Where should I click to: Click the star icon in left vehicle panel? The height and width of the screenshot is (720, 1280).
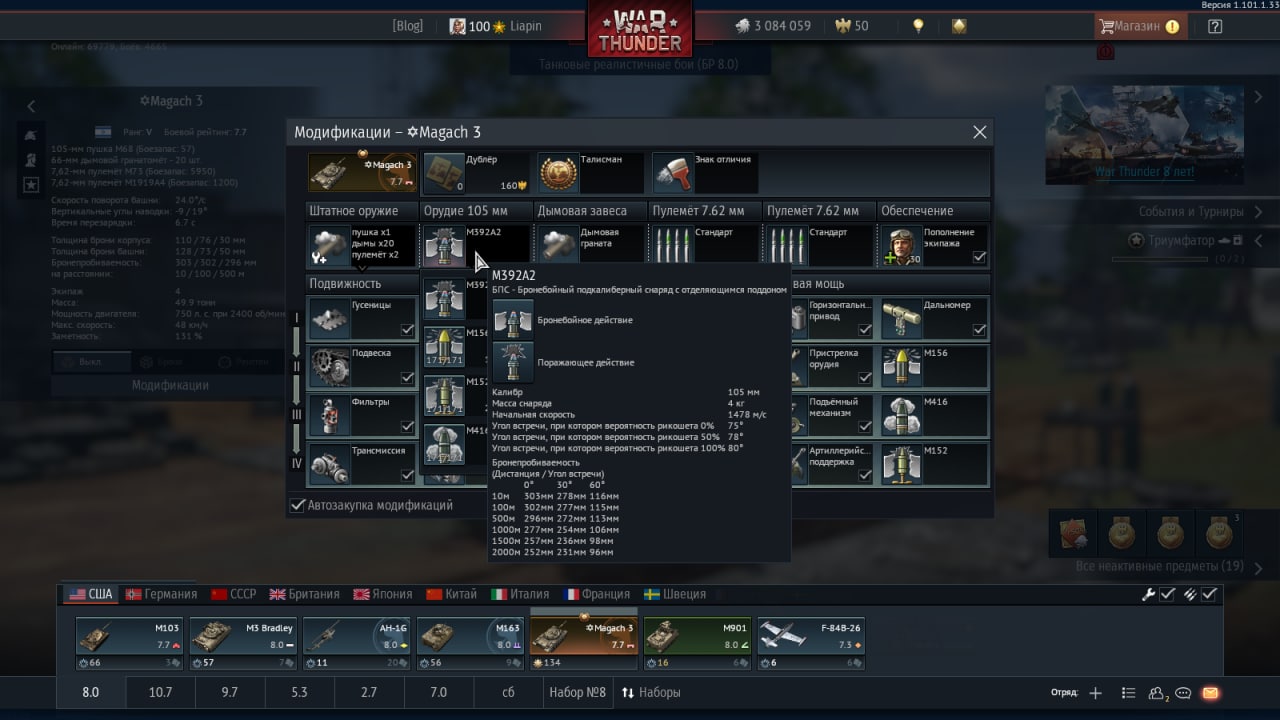tap(31, 184)
